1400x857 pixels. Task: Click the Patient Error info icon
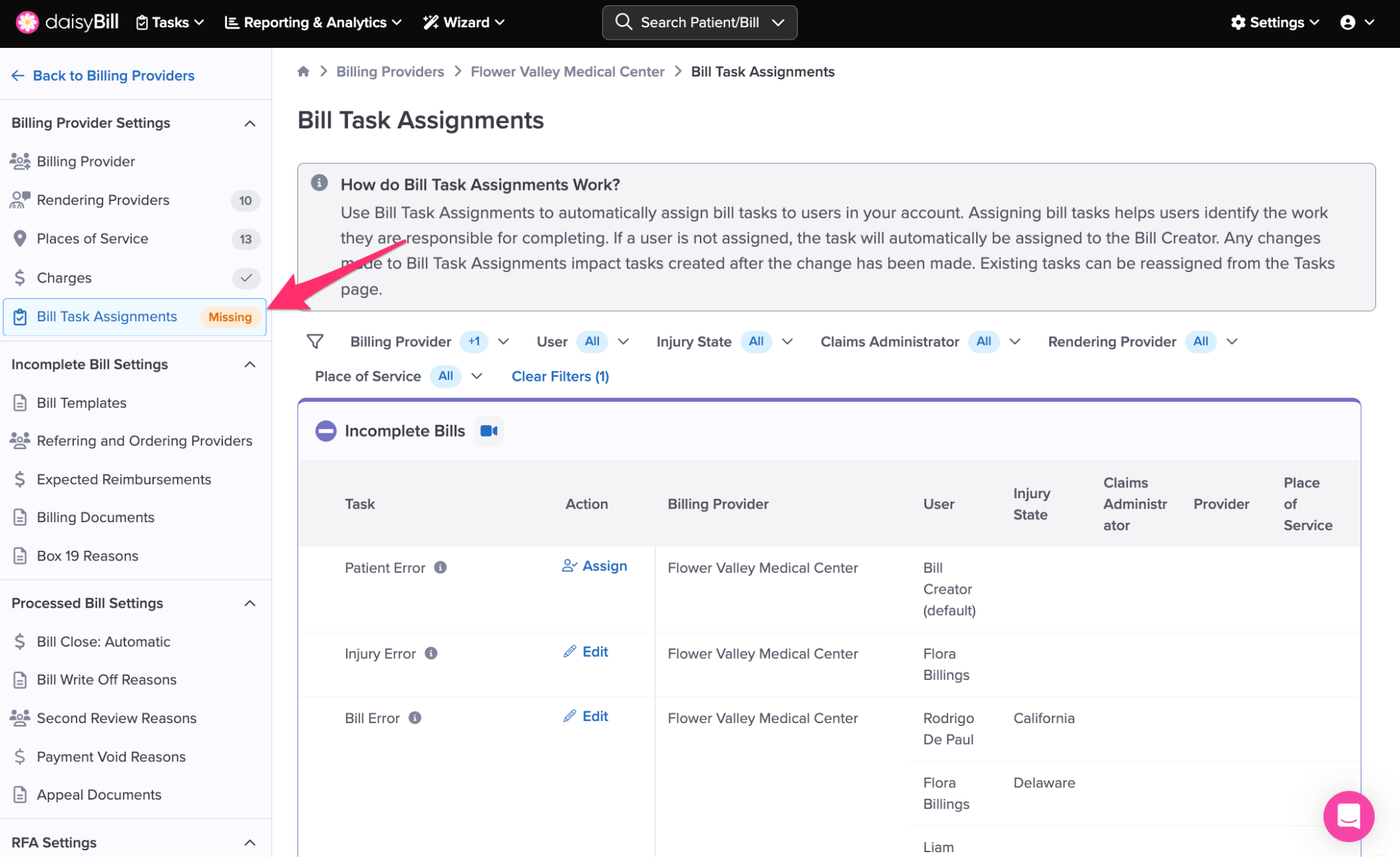coord(441,567)
